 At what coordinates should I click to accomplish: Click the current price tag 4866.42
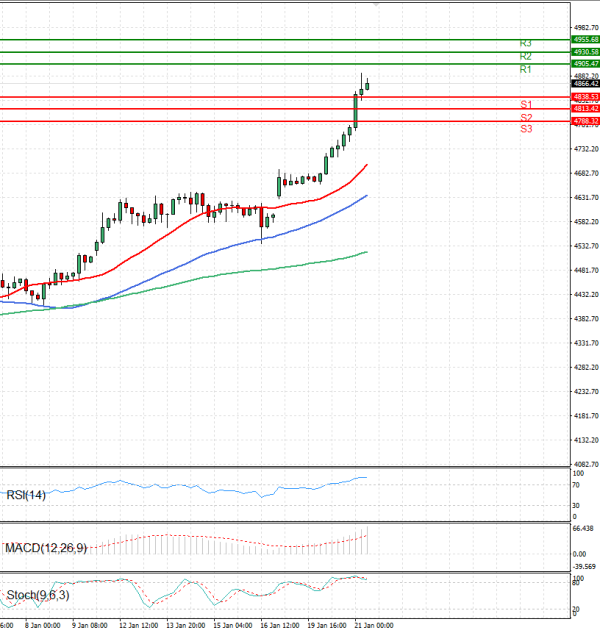(x=585, y=84)
